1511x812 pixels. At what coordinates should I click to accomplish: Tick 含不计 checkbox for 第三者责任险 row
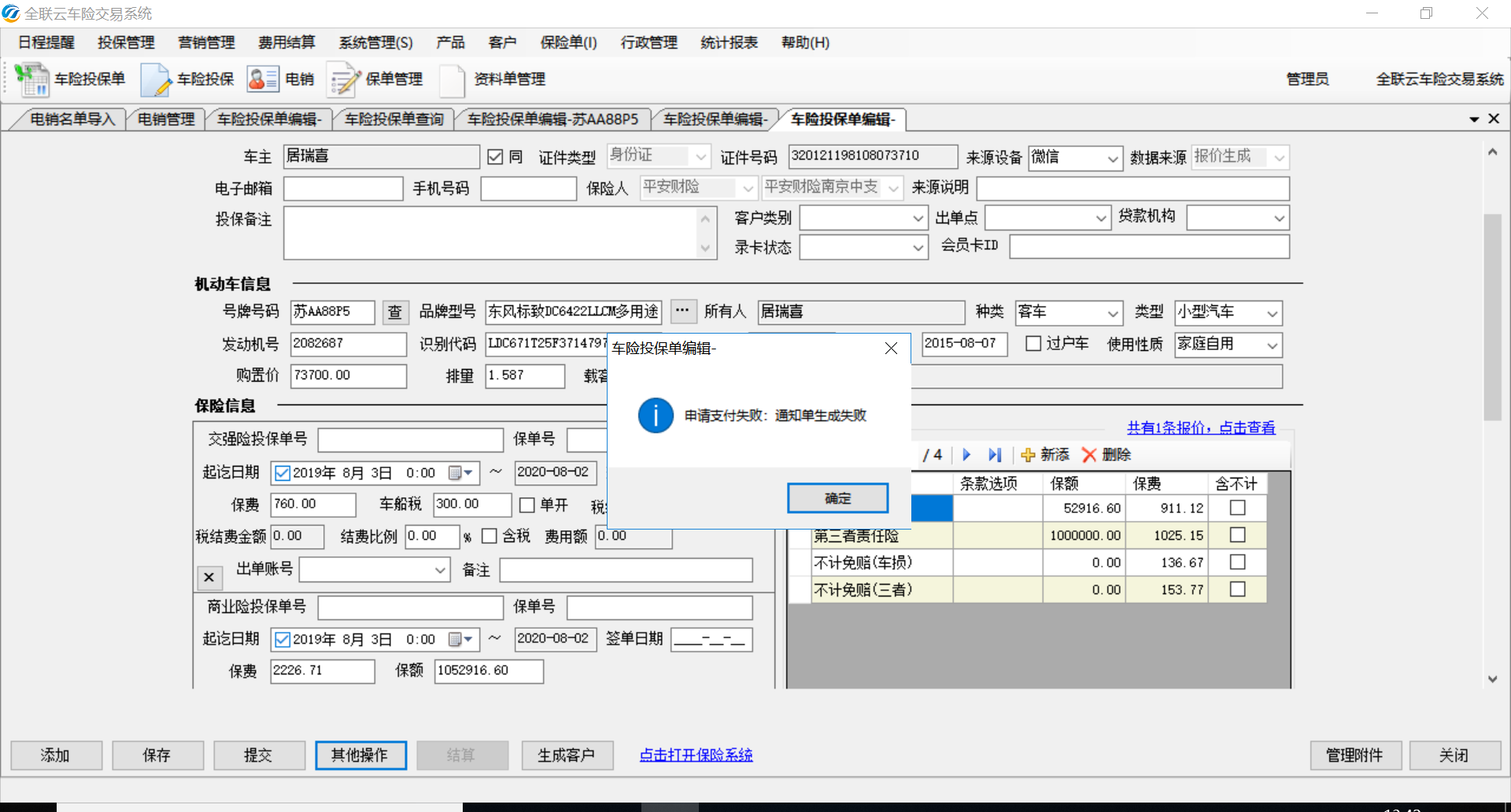pos(1237,535)
